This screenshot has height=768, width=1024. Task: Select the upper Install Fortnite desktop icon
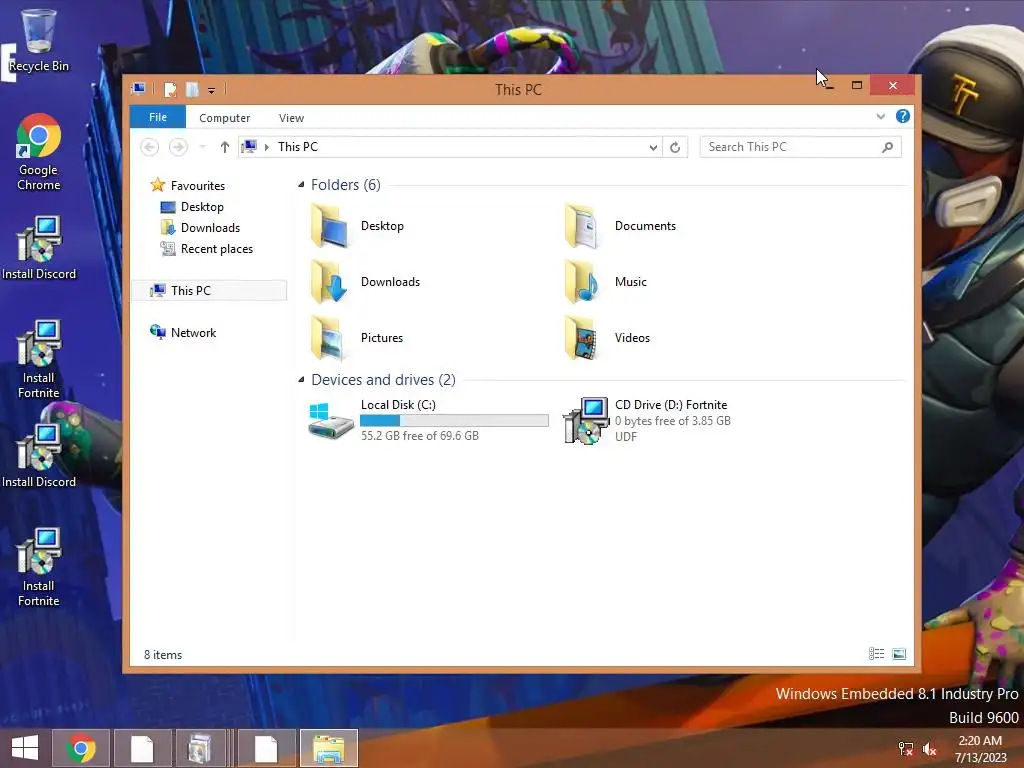[39, 359]
